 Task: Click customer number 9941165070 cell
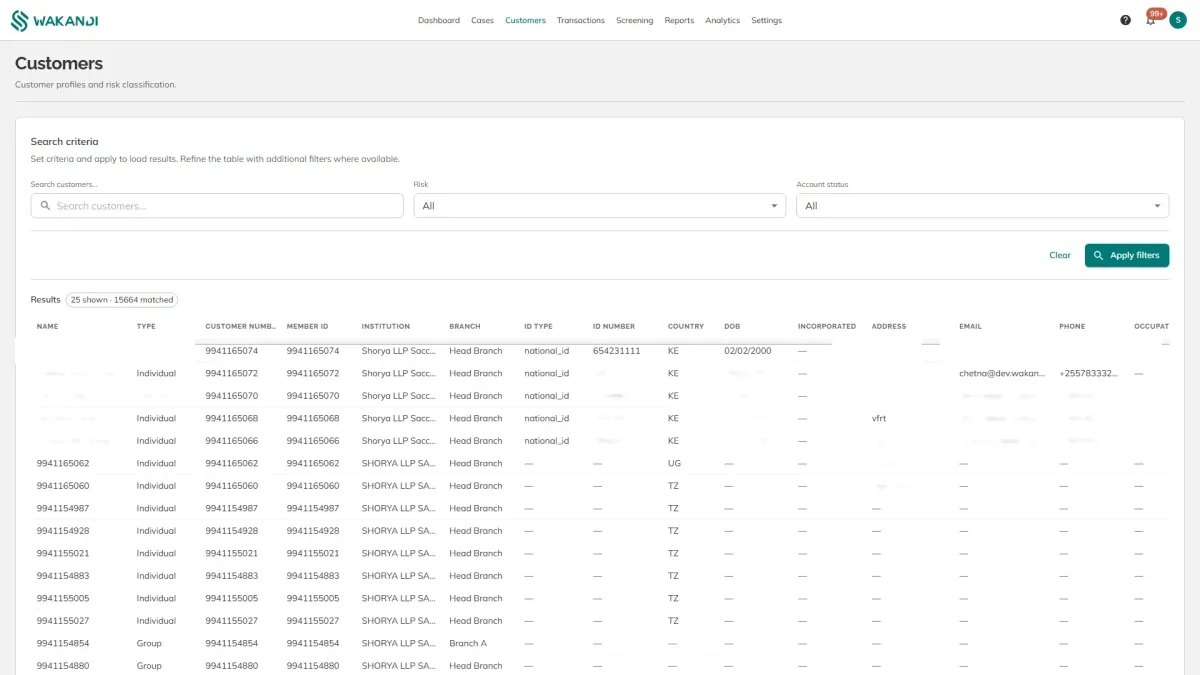tap(232, 396)
